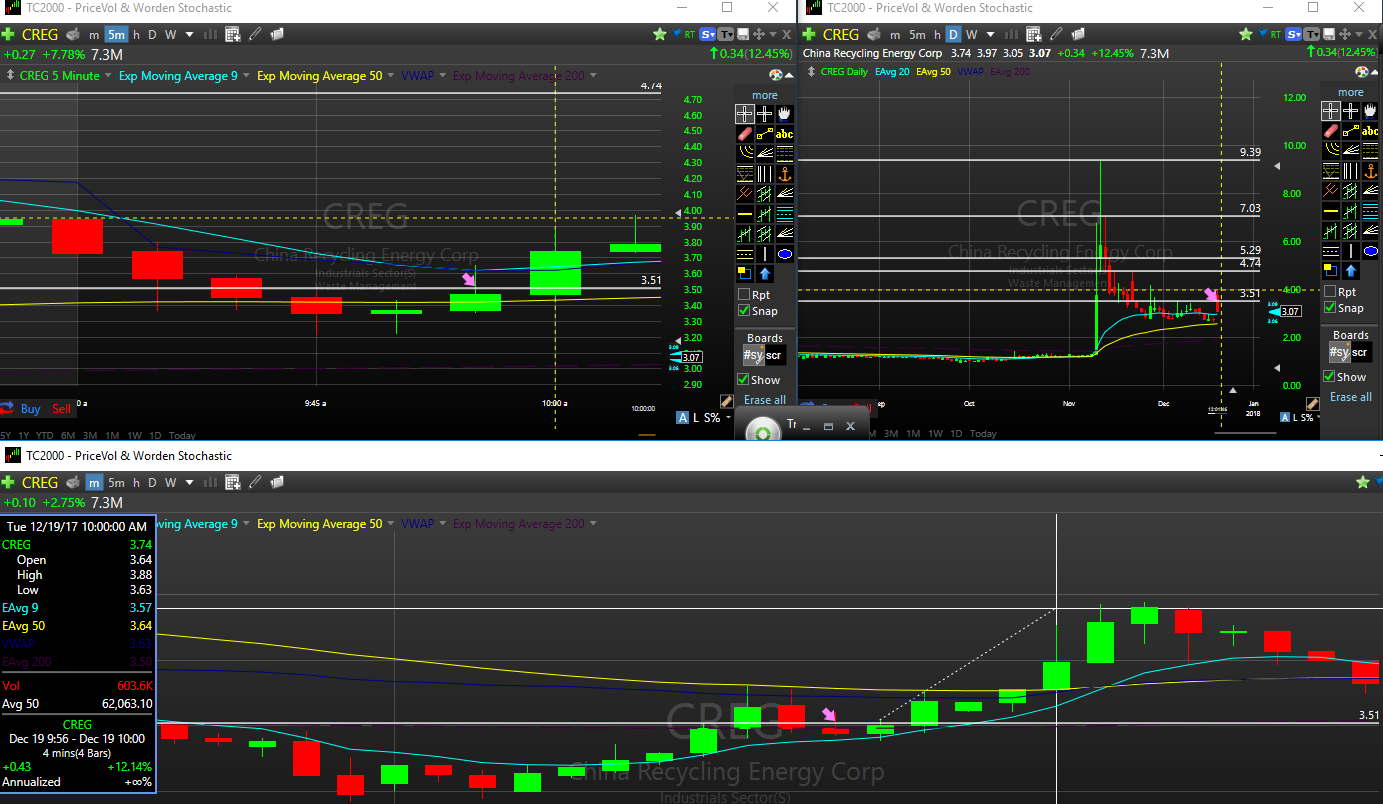The height and width of the screenshot is (804, 1383).
Task: Click the green favorite star in the 5-minute window
Action: coord(660,34)
